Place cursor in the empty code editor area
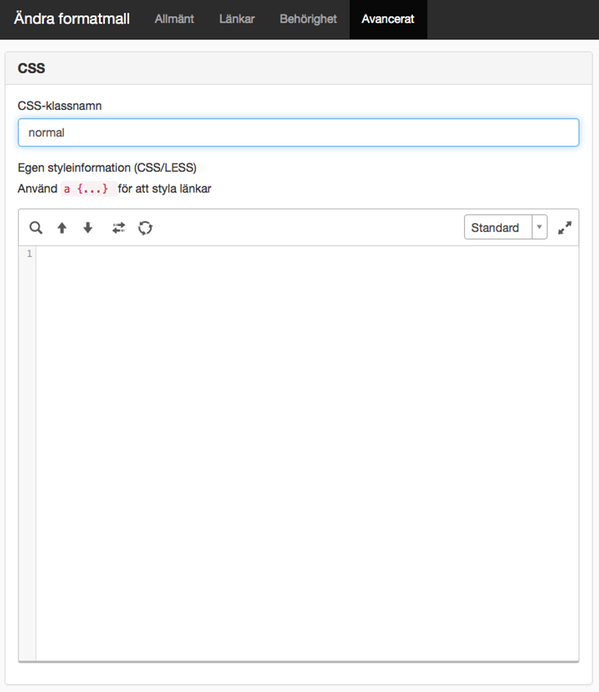The height and width of the screenshot is (692, 599). coord(307,453)
